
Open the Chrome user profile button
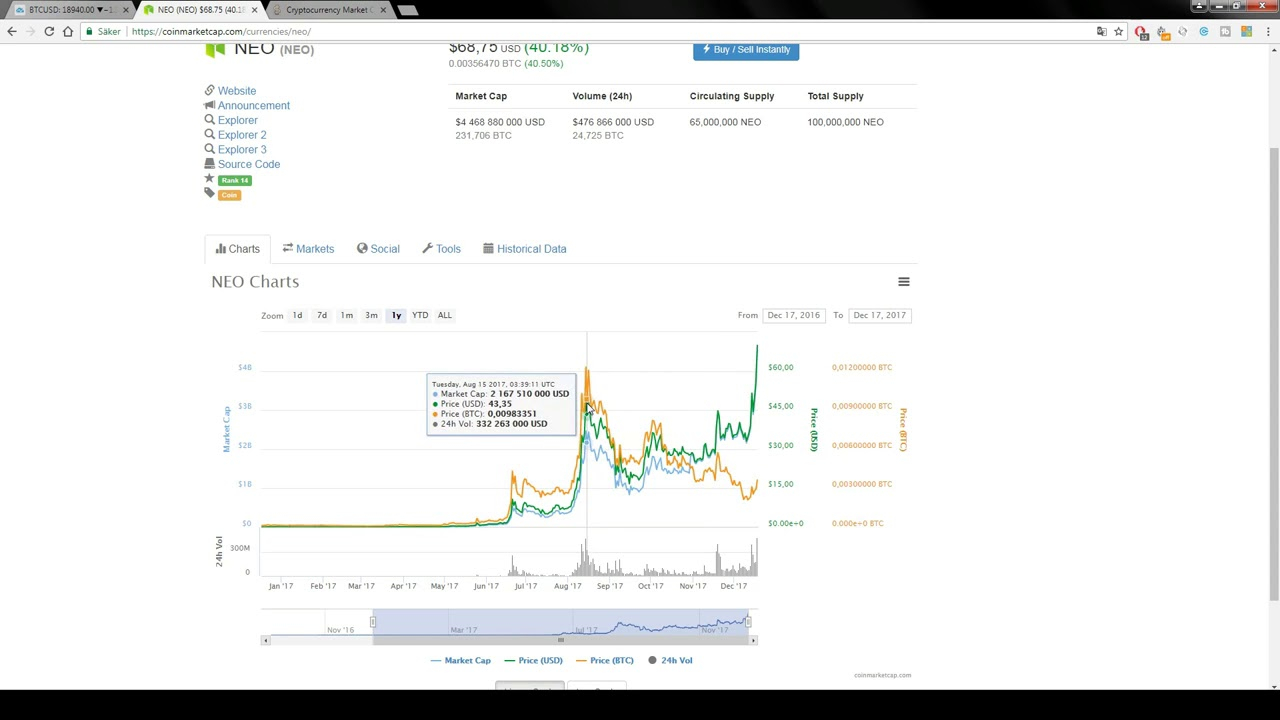[1199, 6]
